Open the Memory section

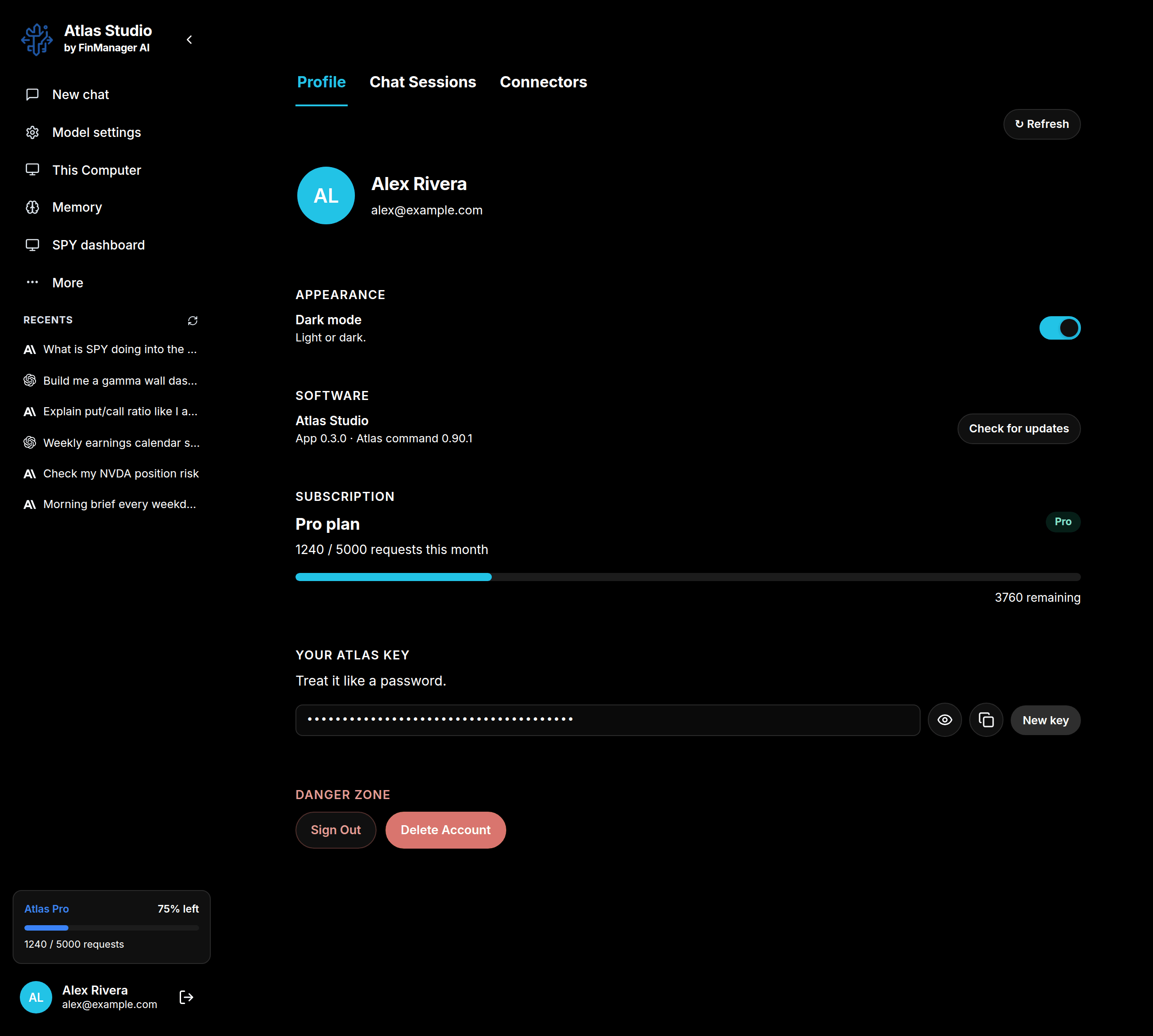[112, 207]
